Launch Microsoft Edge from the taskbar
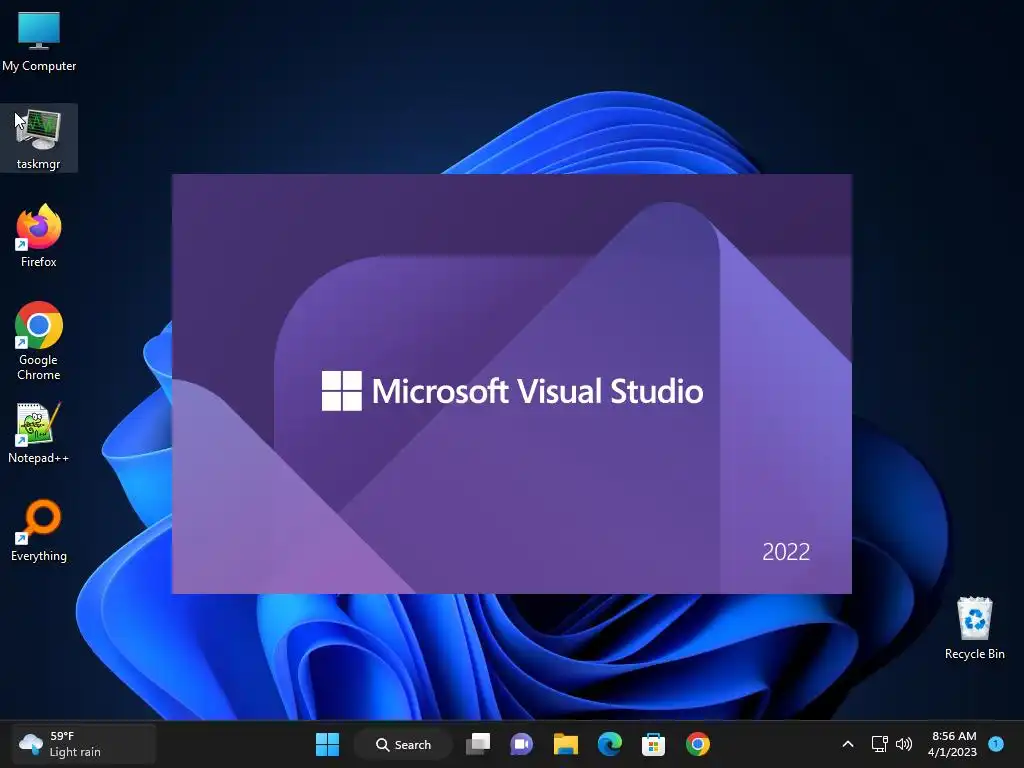 (x=609, y=744)
